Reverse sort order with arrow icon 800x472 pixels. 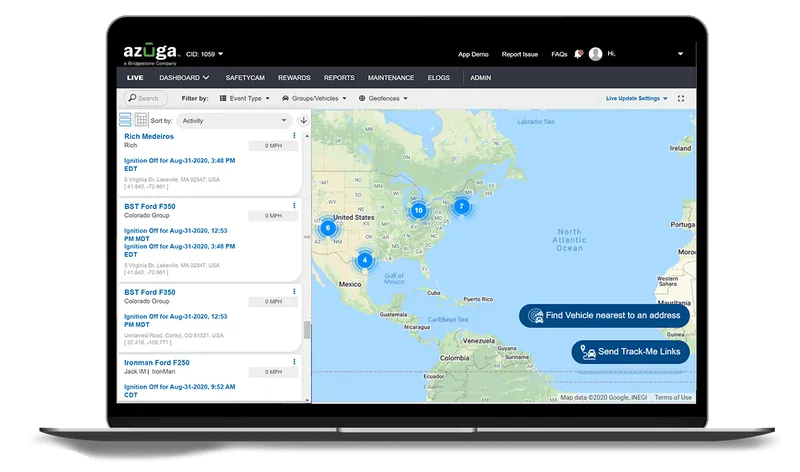click(x=303, y=120)
